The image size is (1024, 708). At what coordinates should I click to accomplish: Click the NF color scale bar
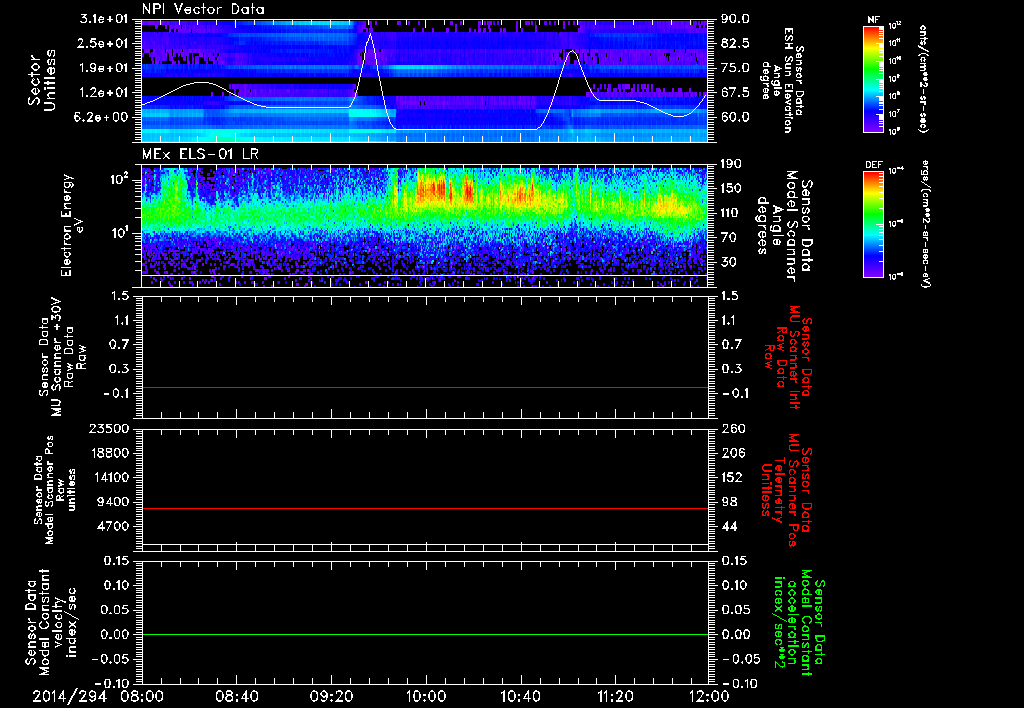click(874, 79)
